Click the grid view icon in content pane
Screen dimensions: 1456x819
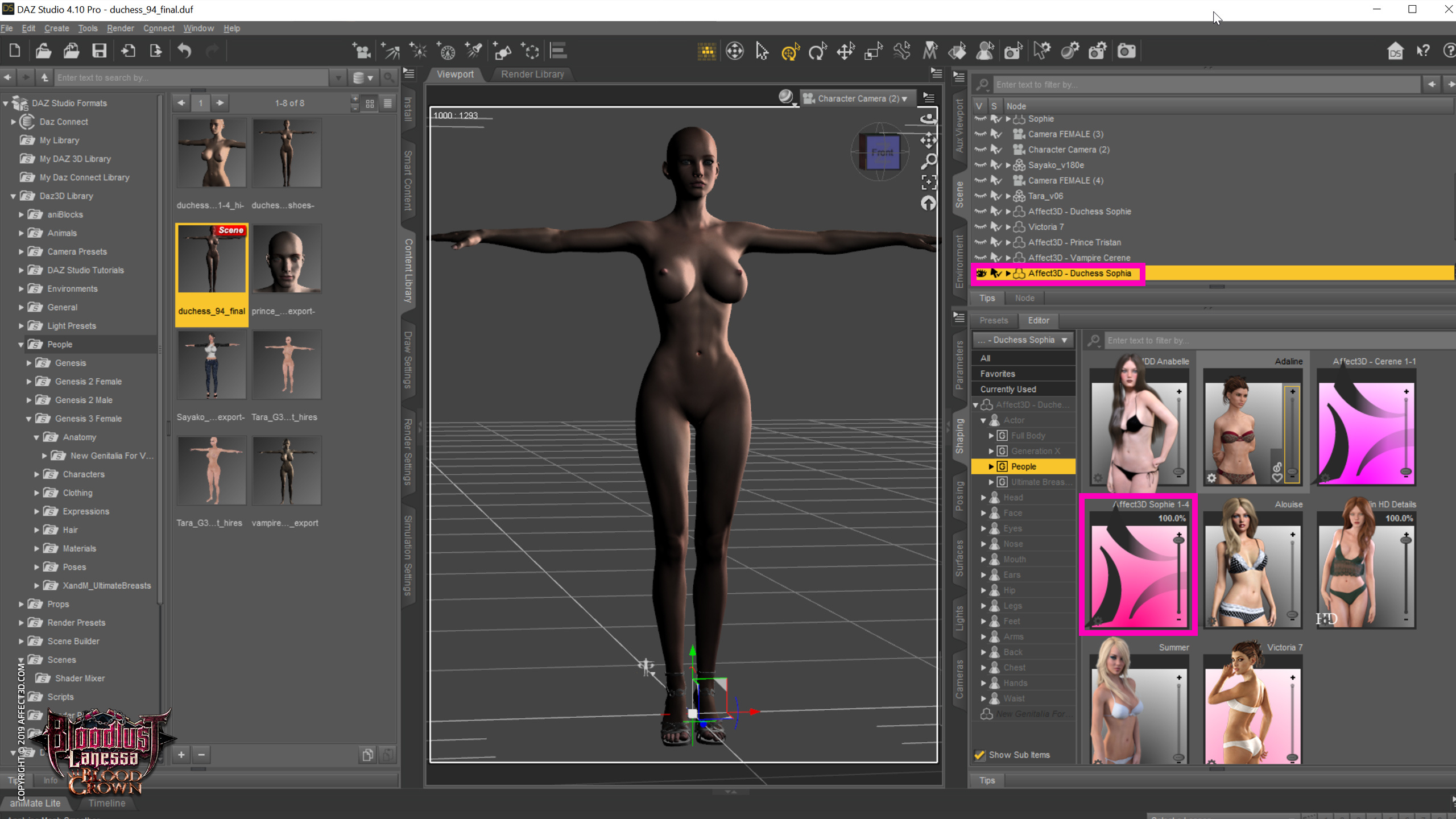point(370,103)
